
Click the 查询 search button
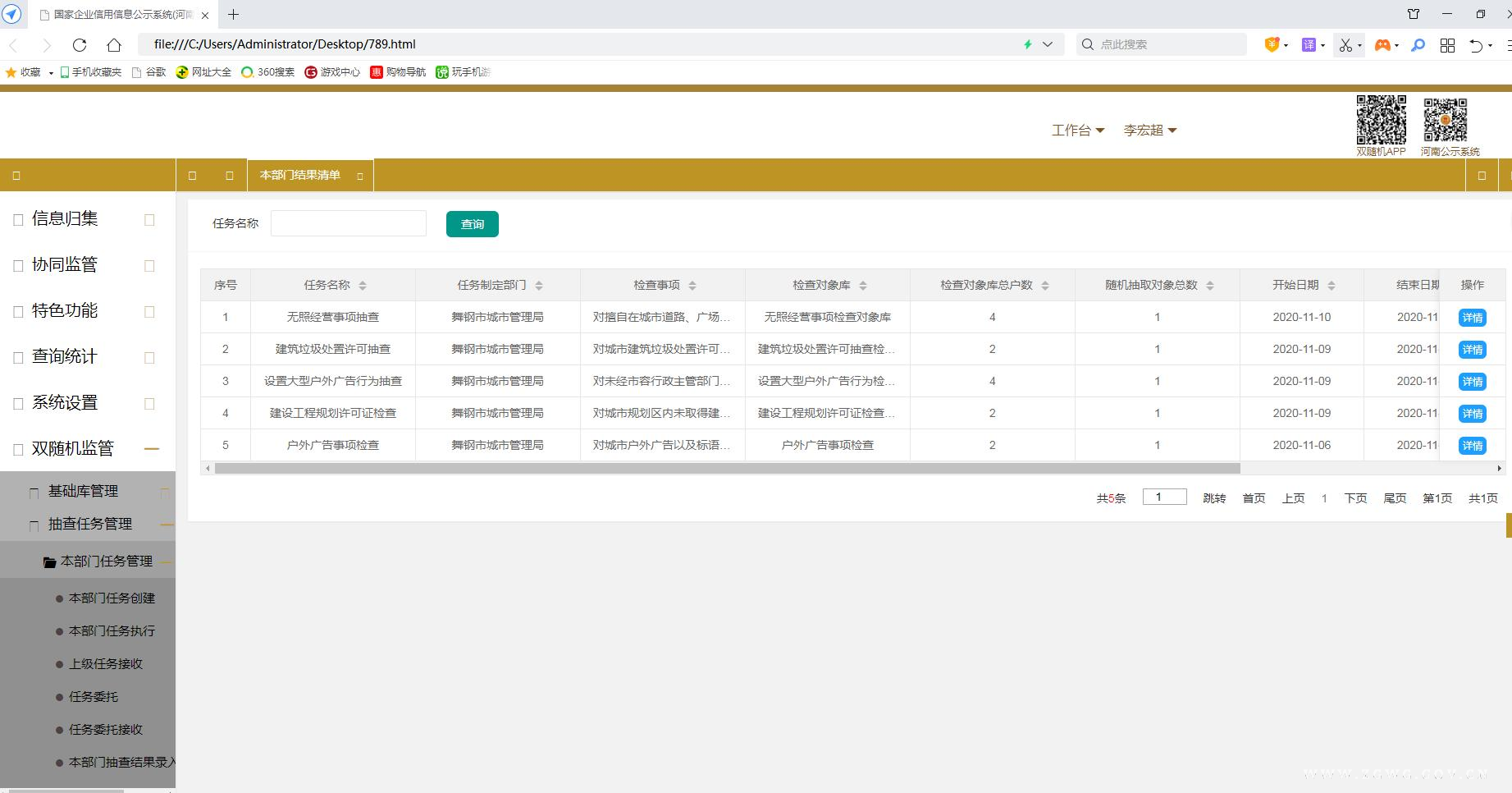[472, 224]
